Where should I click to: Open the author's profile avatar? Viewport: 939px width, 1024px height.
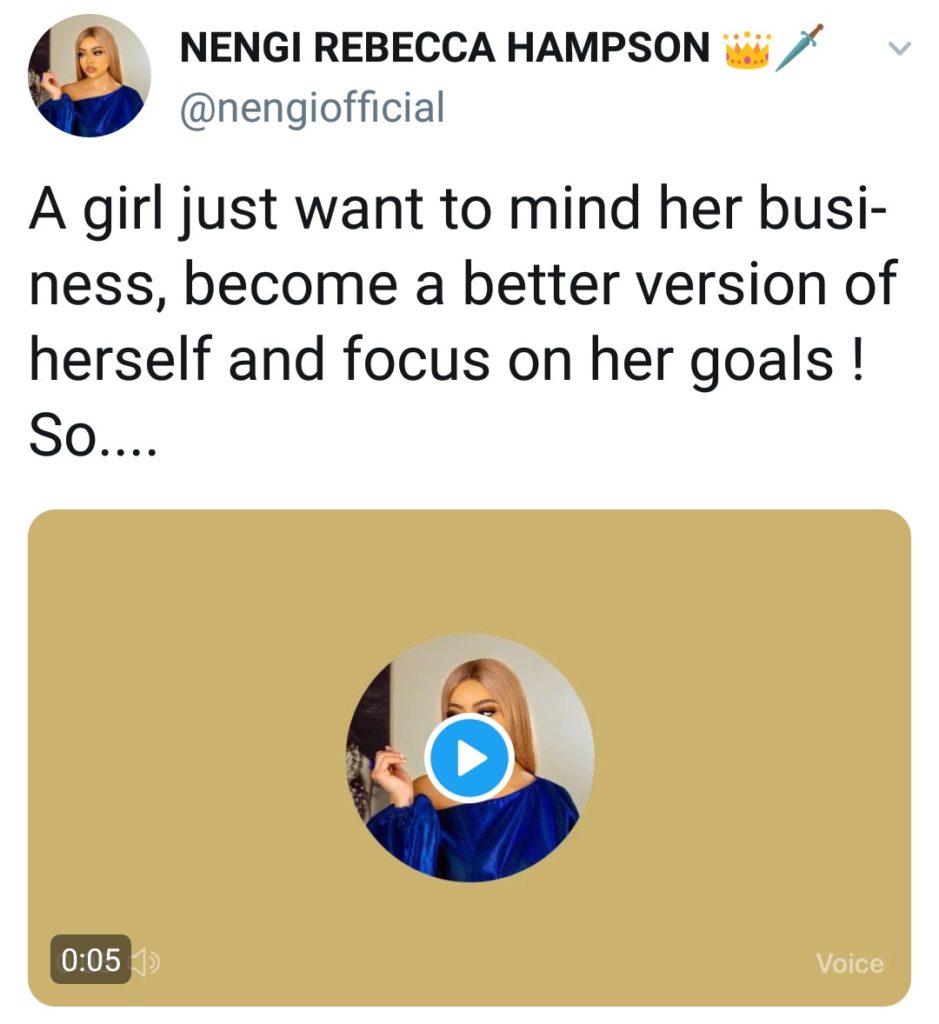[x=89, y=75]
